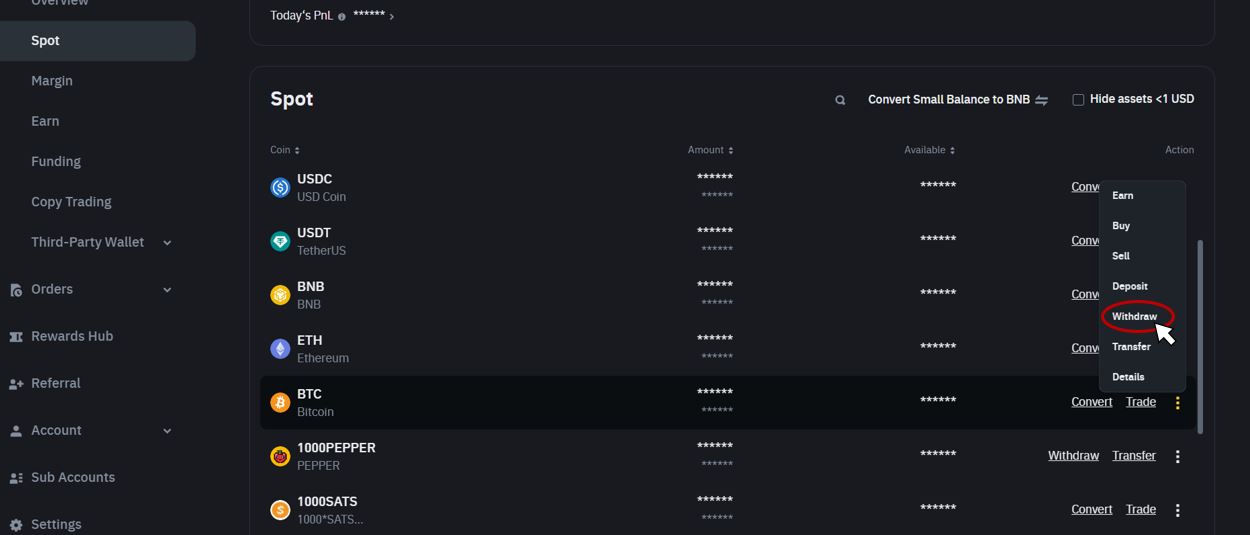The image size is (1250, 535).
Task: Expand the Account section chevron
Action: click(167, 431)
